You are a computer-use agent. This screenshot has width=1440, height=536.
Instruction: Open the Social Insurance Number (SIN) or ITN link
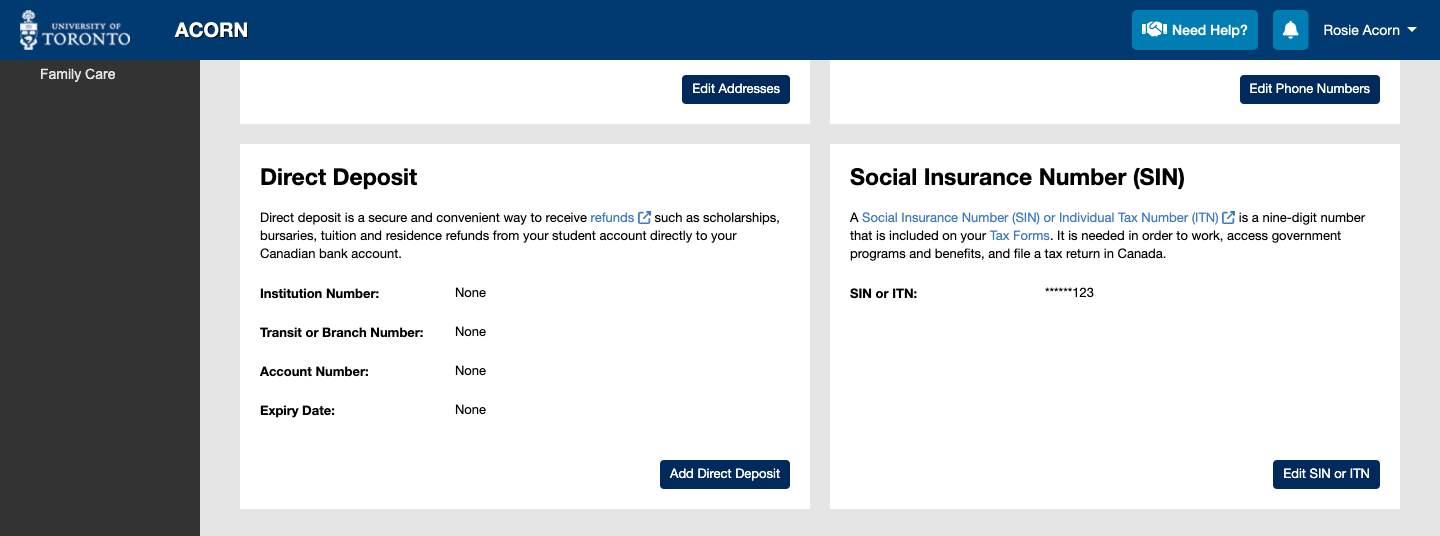point(1040,217)
